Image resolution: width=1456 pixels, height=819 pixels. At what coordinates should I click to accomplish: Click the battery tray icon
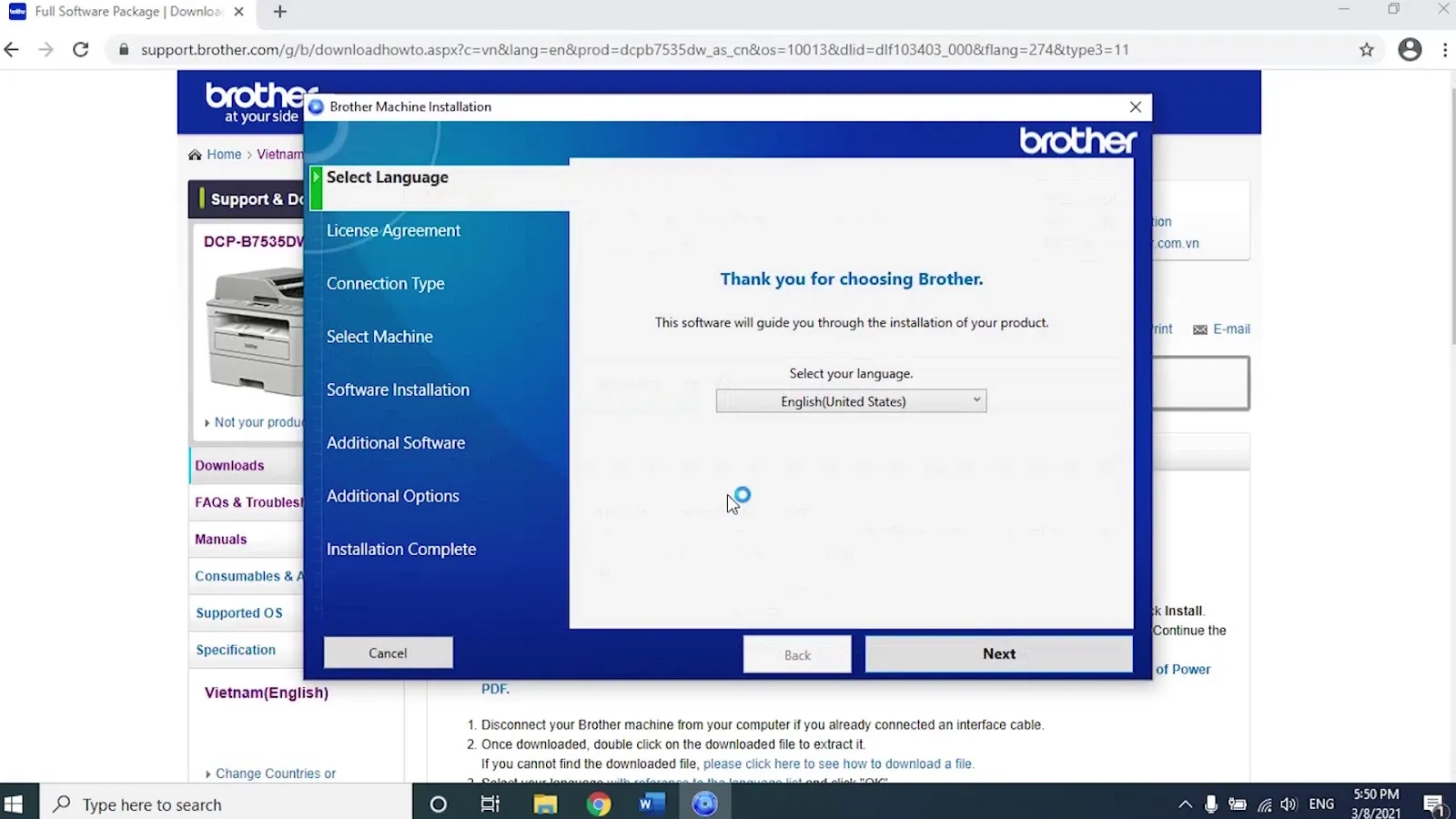(x=1238, y=804)
